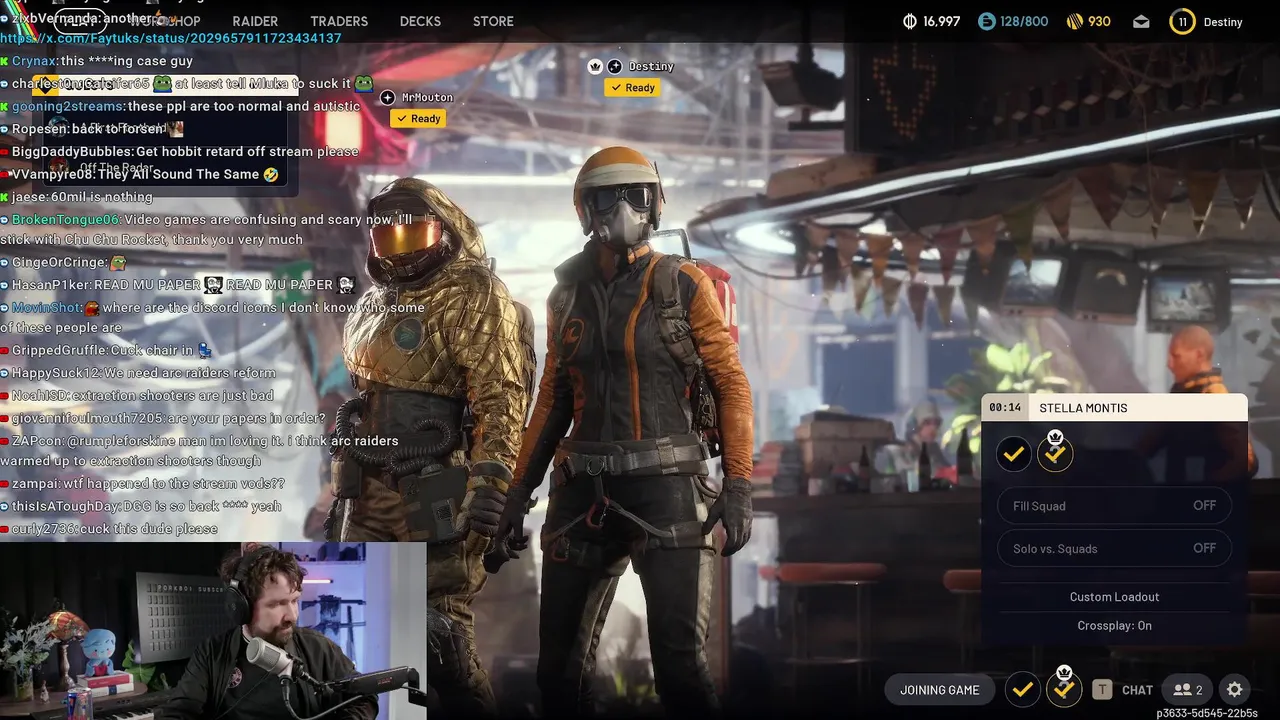Click chat username curly2736
Screen dimensions: 1280x720
pyautogui.click(x=41, y=528)
